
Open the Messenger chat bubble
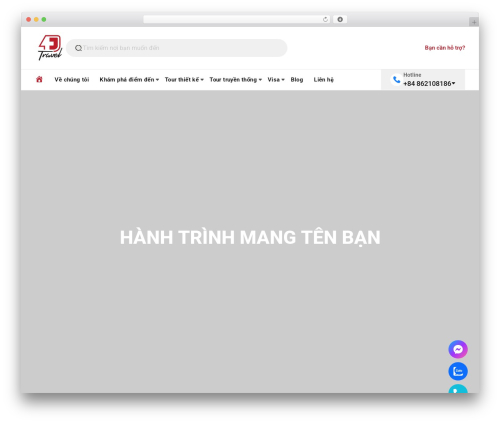458,349
